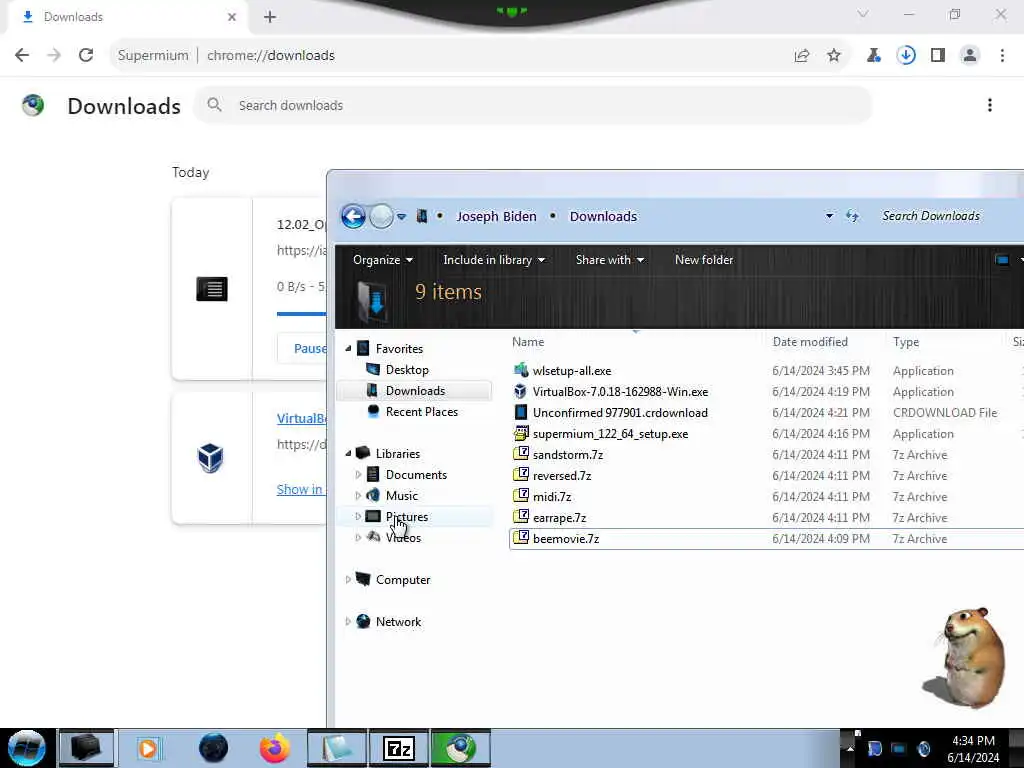Viewport: 1024px width, 768px height.
Task: Toggle the browser side panel icon
Action: pos(938,56)
